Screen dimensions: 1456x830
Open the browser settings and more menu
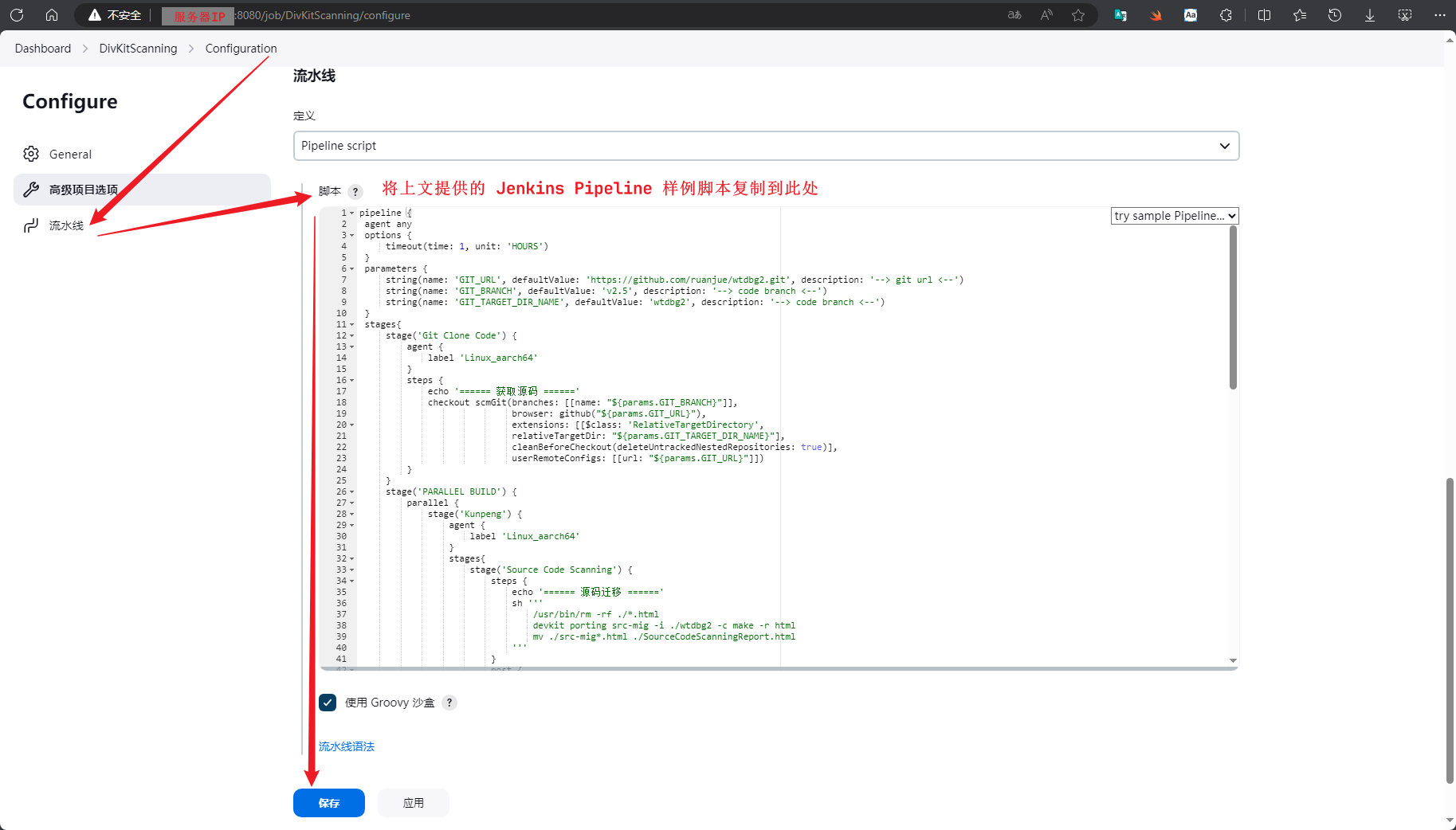(1440, 15)
